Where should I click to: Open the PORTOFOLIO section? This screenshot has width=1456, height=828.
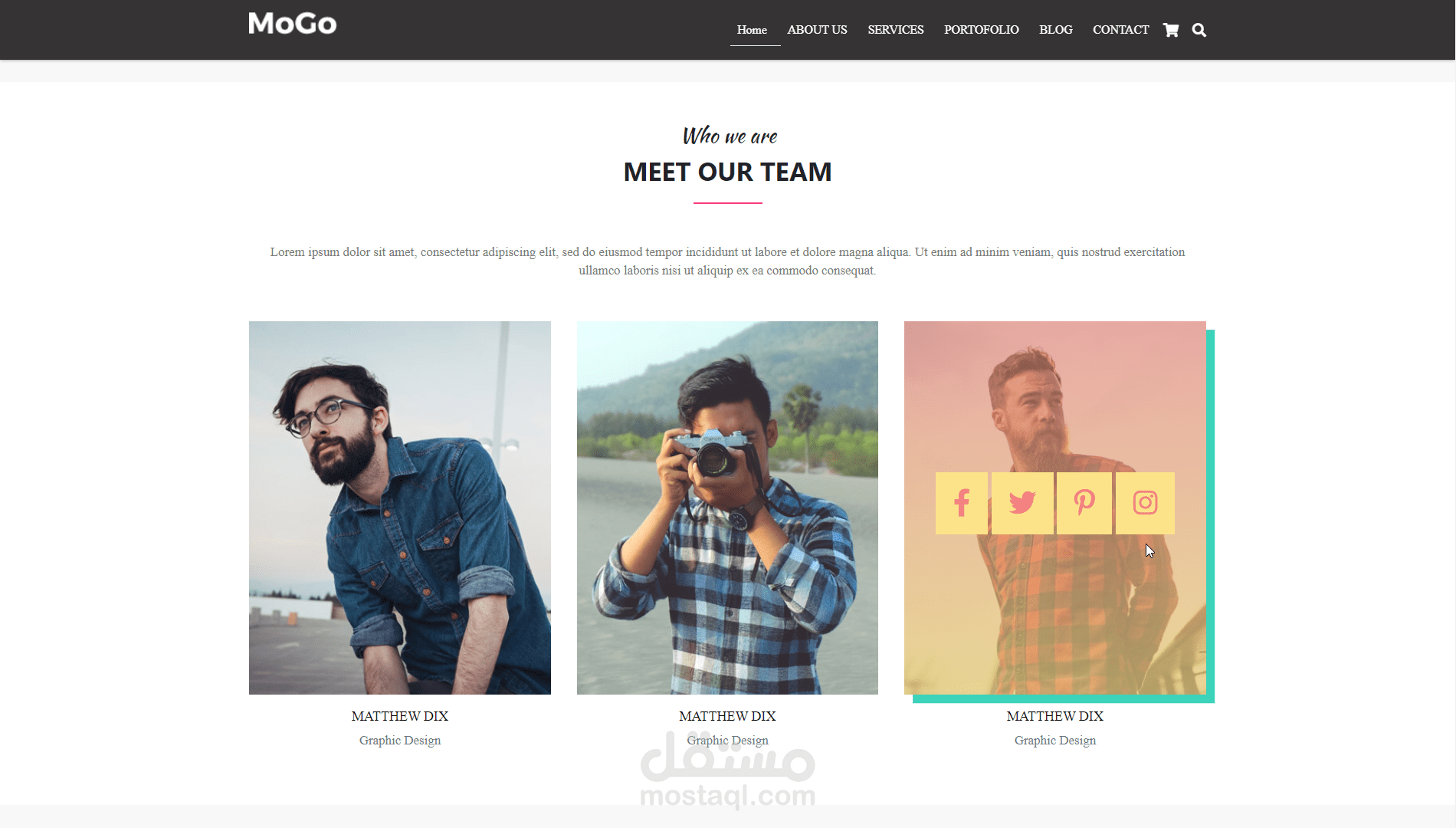[981, 30]
